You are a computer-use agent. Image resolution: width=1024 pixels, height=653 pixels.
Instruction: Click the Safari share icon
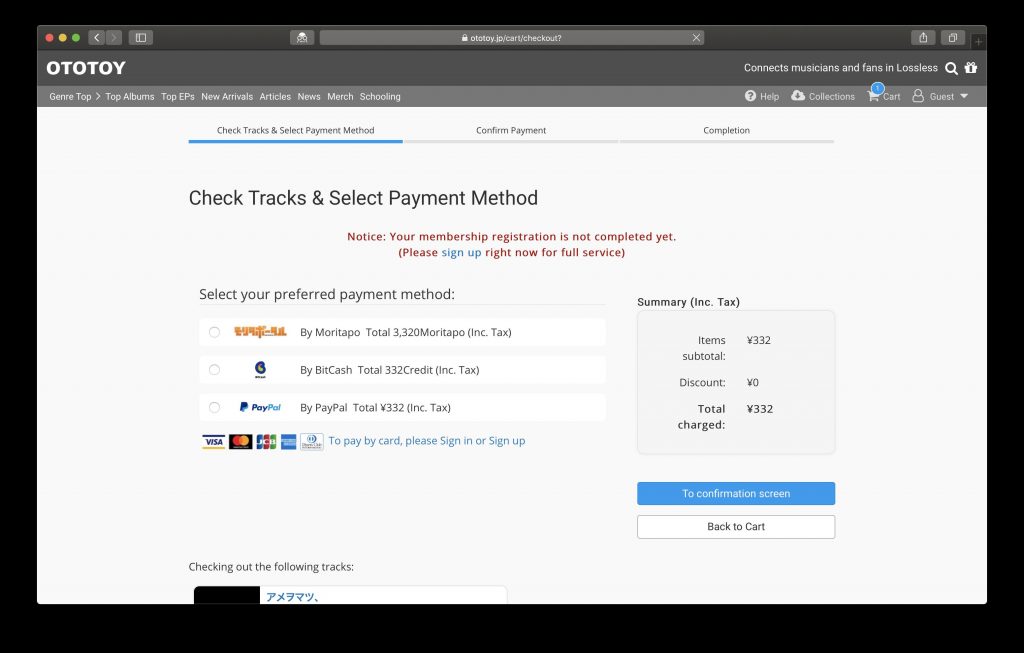(923, 38)
